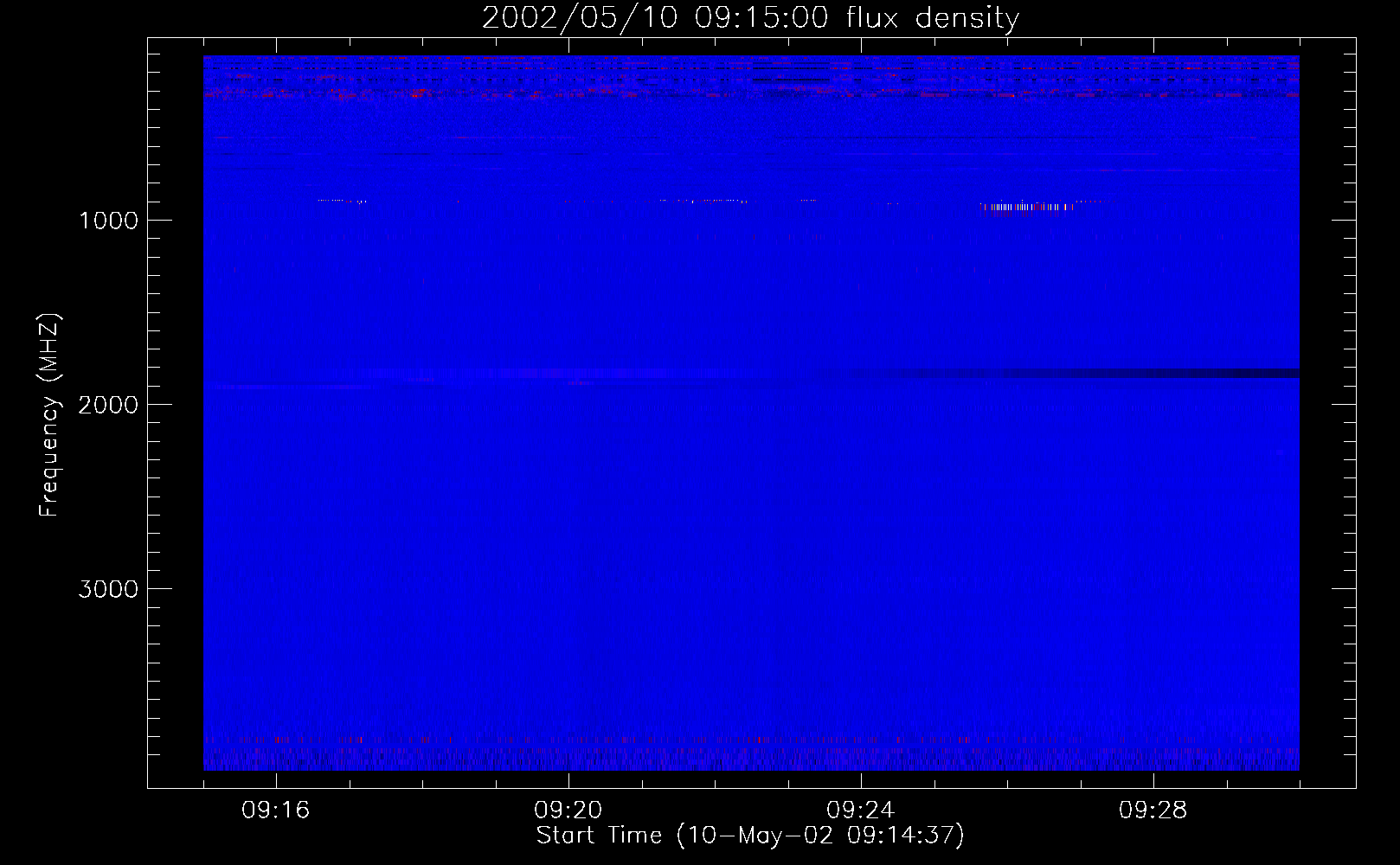Viewport: 1400px width, 865px height.
Task: Click the '3000' frequency tick label
Action: [108, 589]
